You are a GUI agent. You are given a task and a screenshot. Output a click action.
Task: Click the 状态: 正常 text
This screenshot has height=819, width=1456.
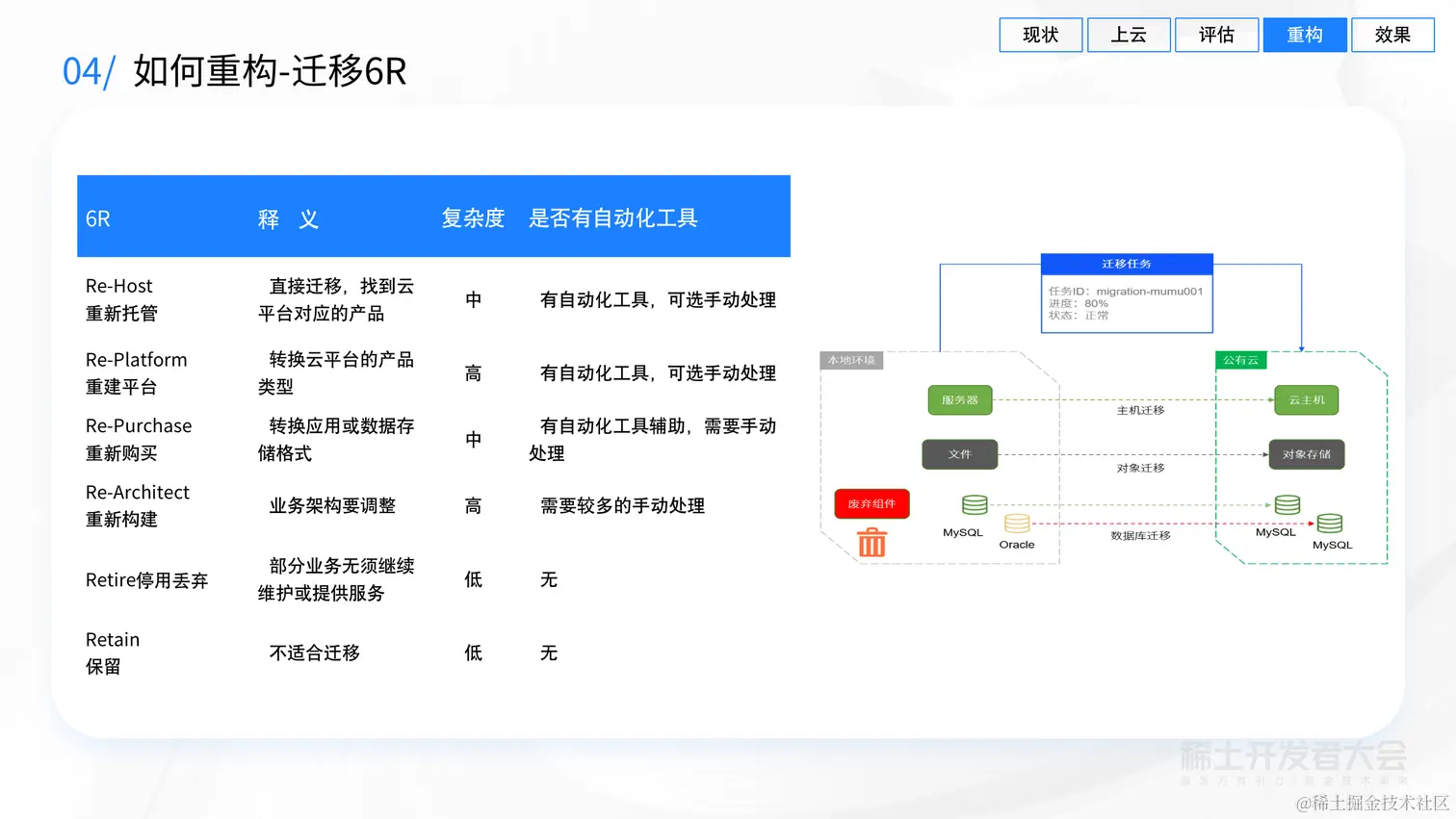(1079, 315)
